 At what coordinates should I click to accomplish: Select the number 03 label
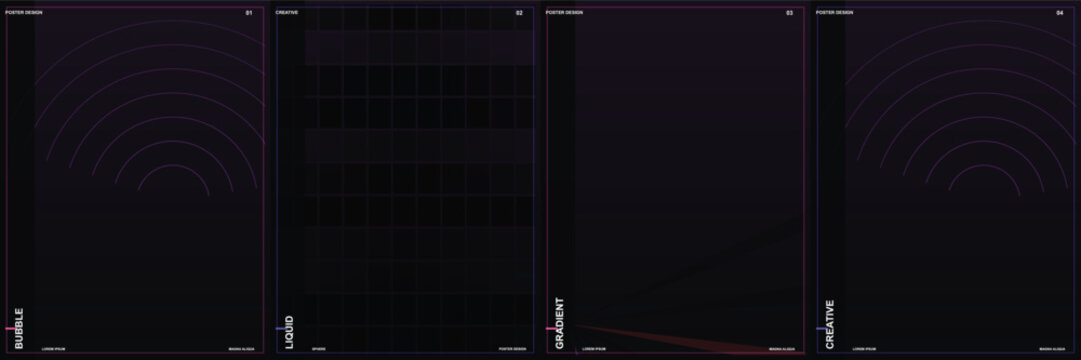[x=789, y=13]
